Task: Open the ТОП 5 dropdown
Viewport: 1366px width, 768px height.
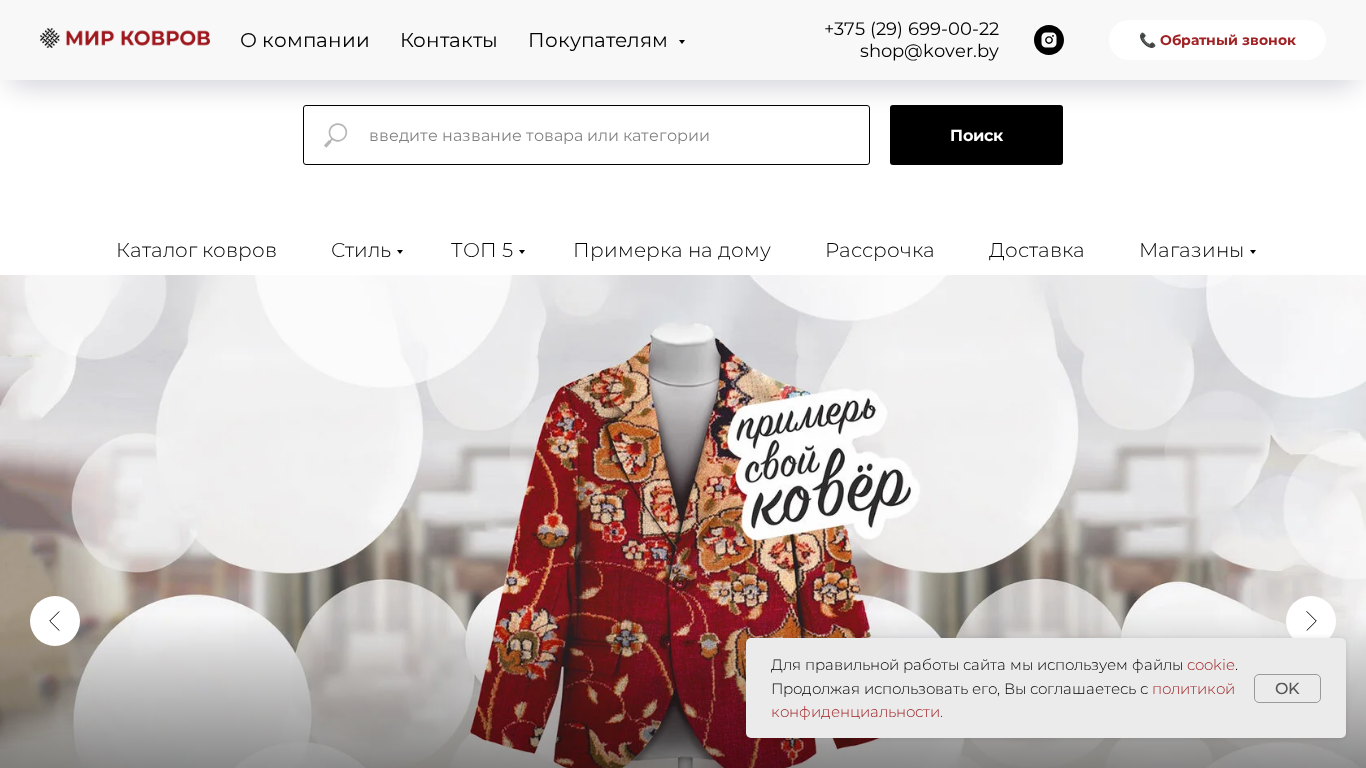Action: pyautogui.click(x=488, y=250)
